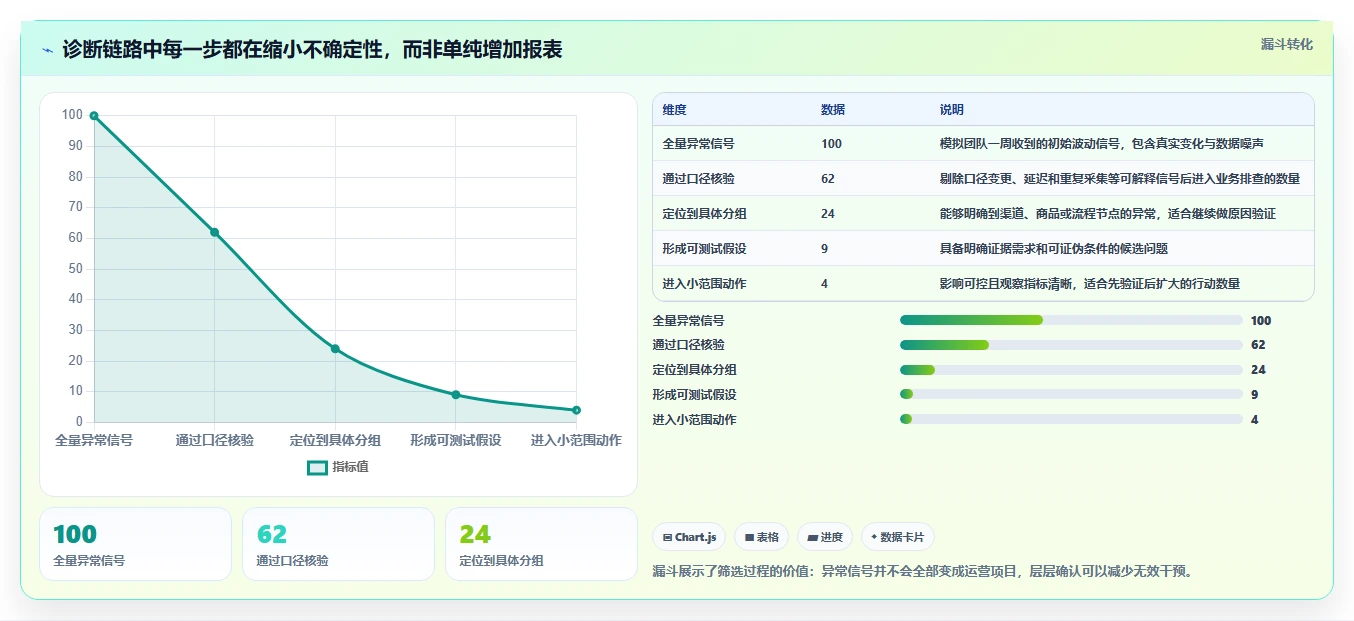
Task: Click description starting 影响可控且观察指标清晰
Action: [x=1089, y=284]
